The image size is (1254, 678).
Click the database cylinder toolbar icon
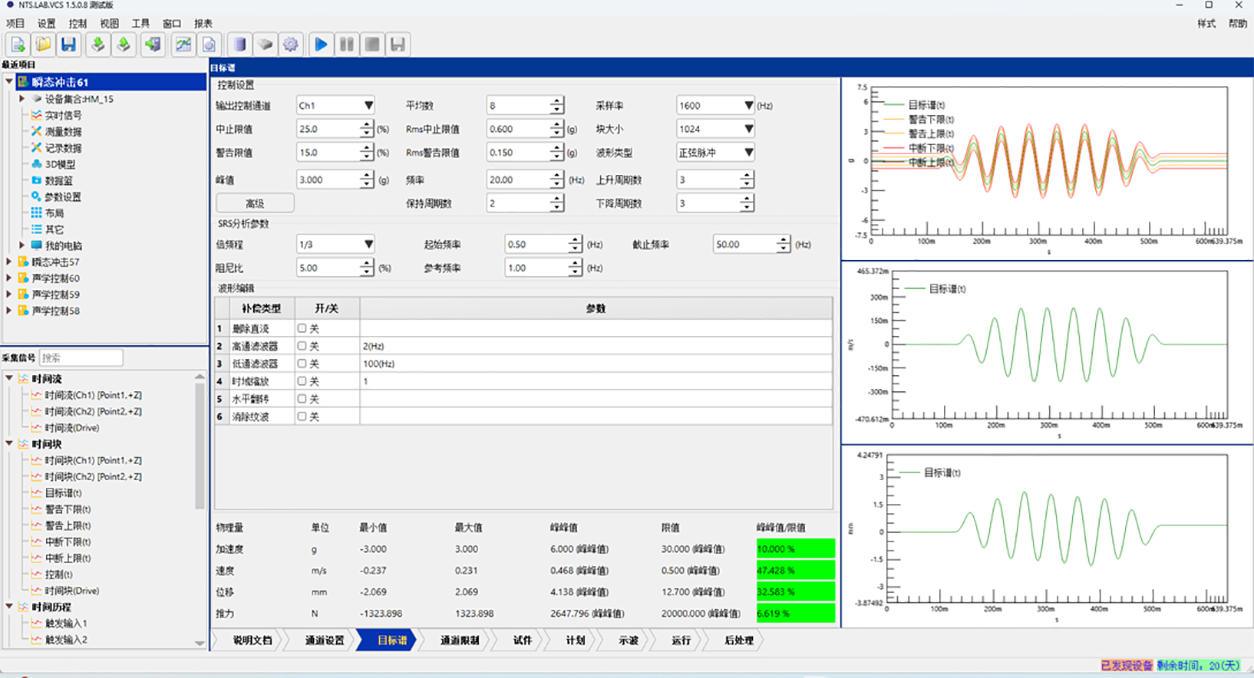coord(239,44)
